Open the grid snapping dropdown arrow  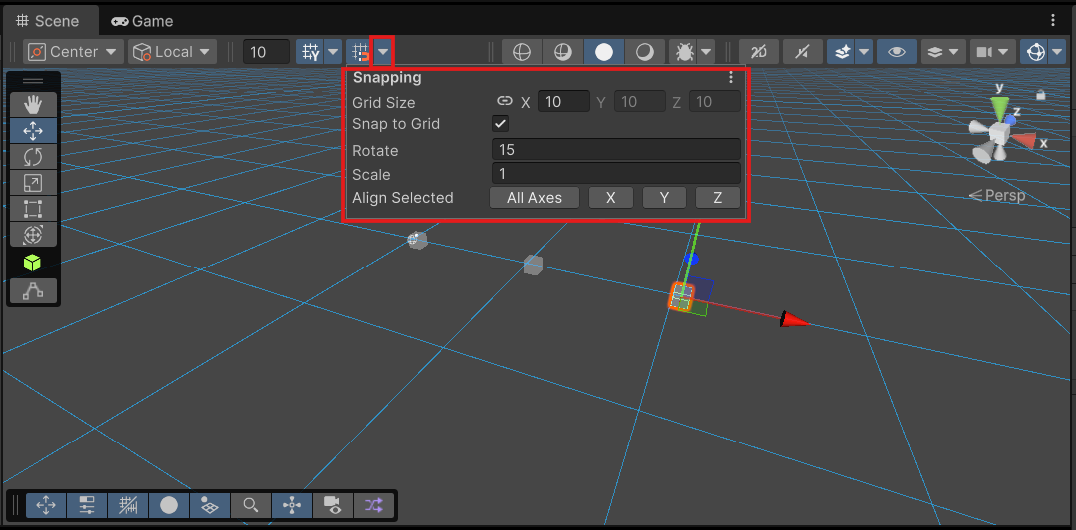(384, 52)
